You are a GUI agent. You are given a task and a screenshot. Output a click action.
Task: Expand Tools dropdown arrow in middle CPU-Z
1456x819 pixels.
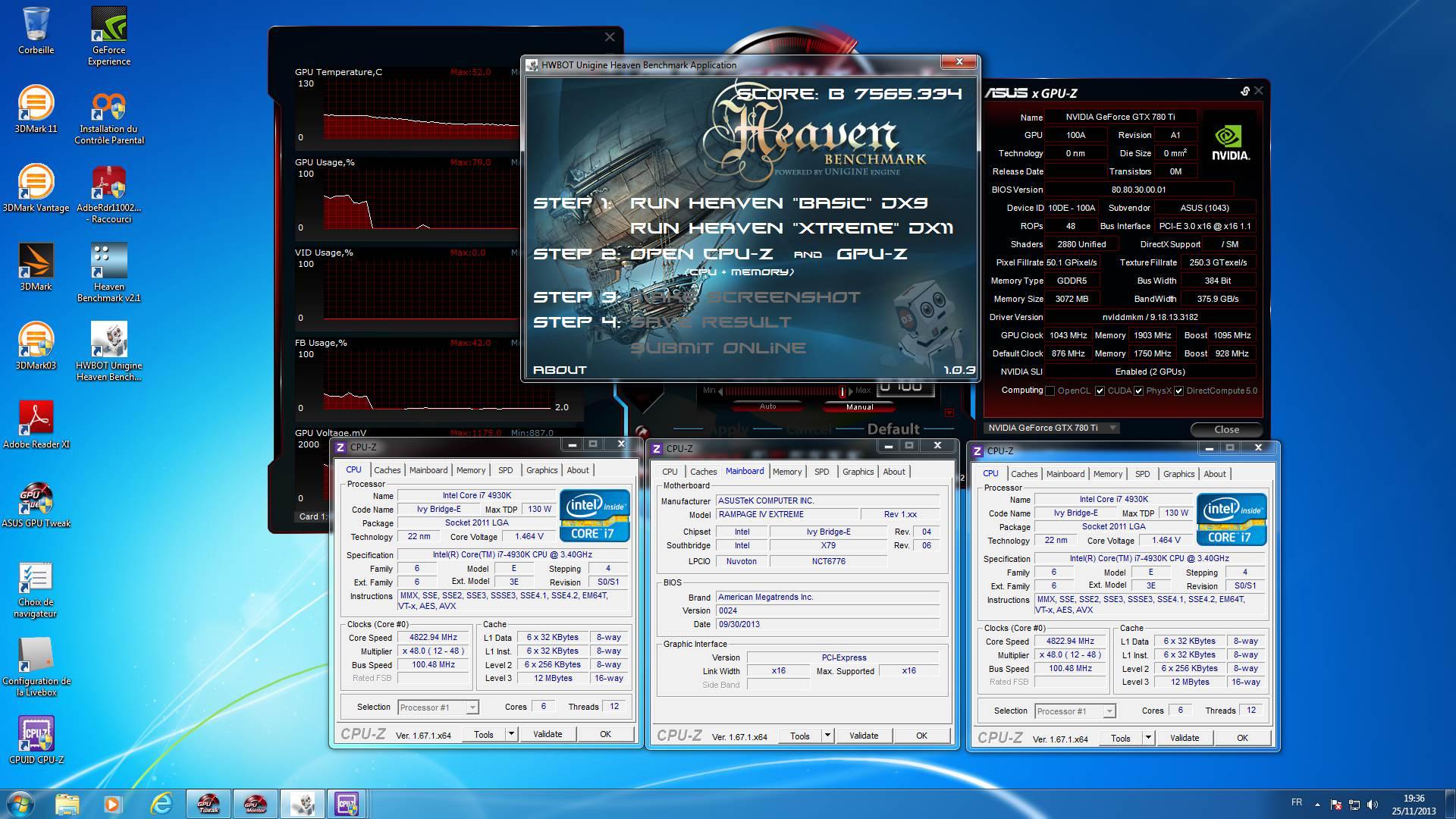coord(827,736)
